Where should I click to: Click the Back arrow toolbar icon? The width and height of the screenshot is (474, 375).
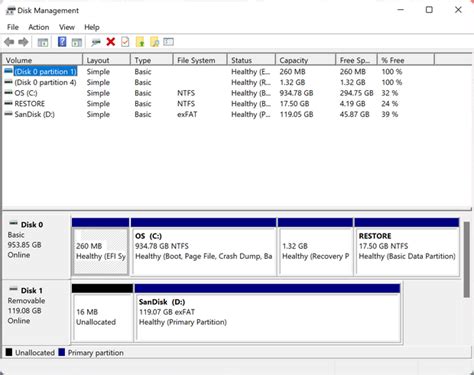(9, 42)
